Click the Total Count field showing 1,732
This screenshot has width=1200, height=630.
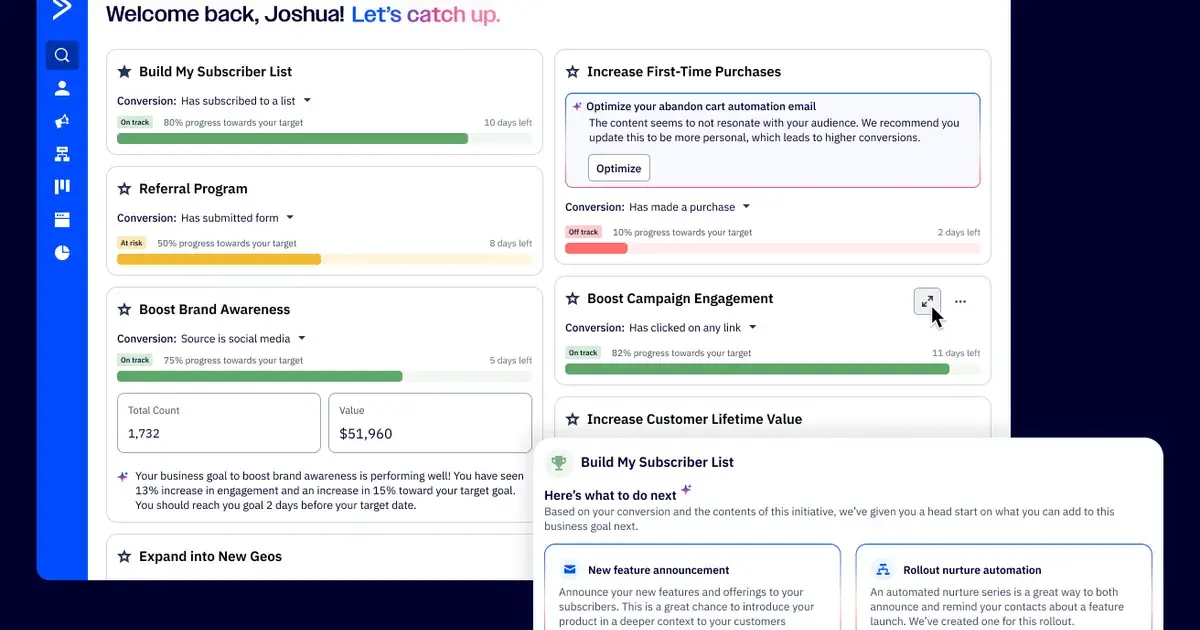218,422
